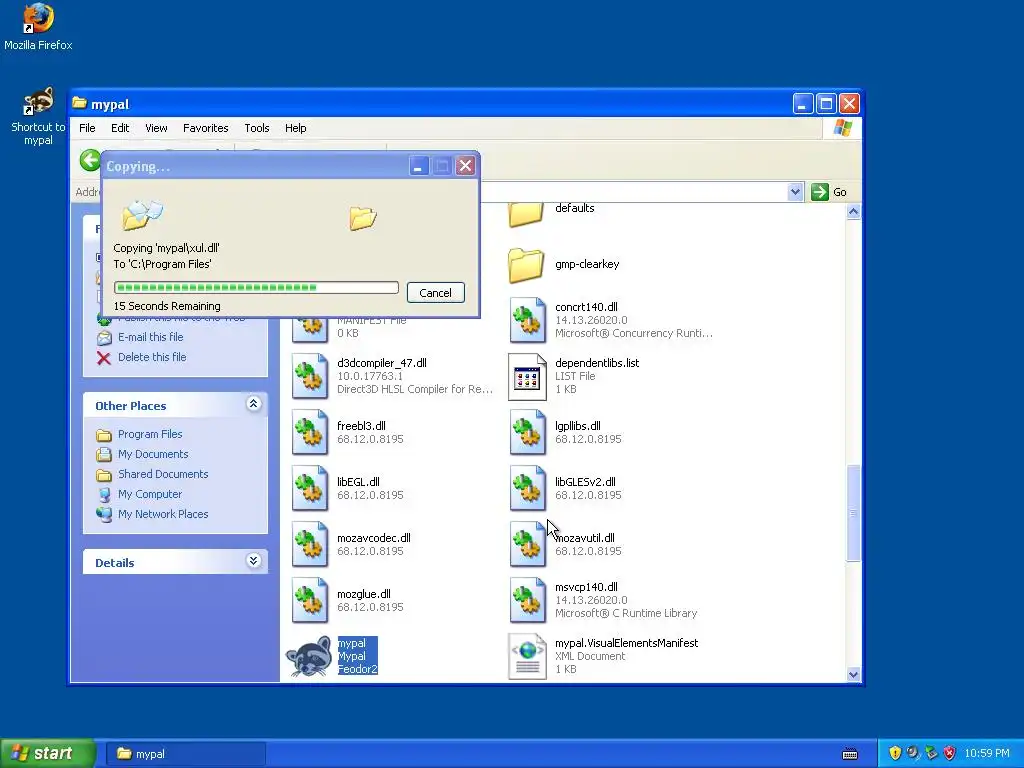Collapse the Other Places panel

tap(253, 404)
